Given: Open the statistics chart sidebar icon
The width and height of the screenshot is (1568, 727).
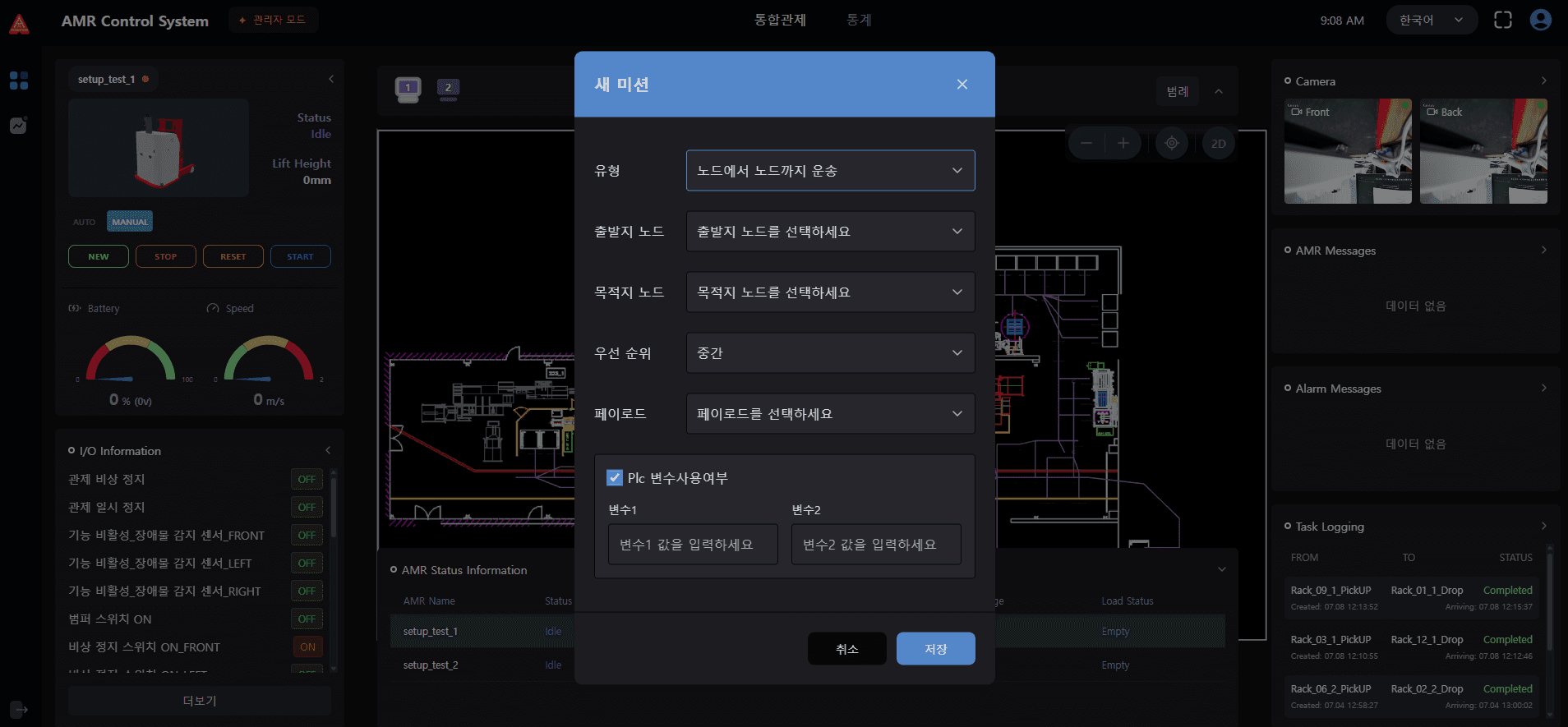Looking at the screenshot, I should click(19, 125).
